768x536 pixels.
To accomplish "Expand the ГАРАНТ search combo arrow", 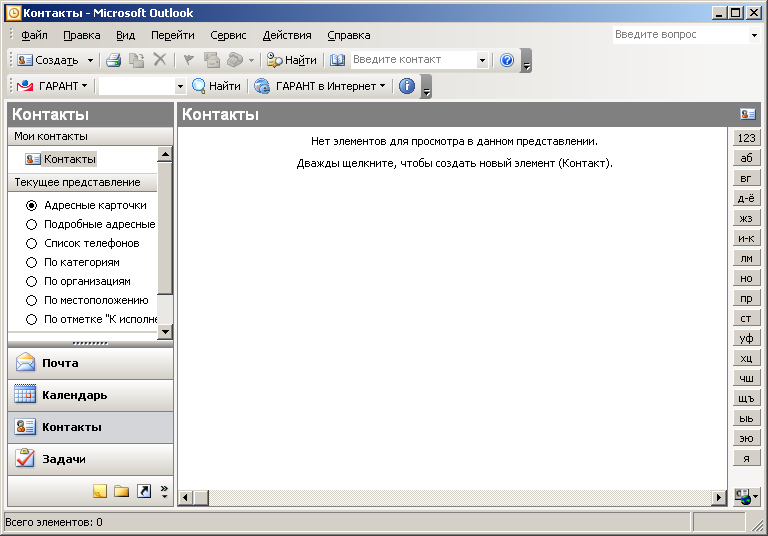I will [x=180, y=86].
